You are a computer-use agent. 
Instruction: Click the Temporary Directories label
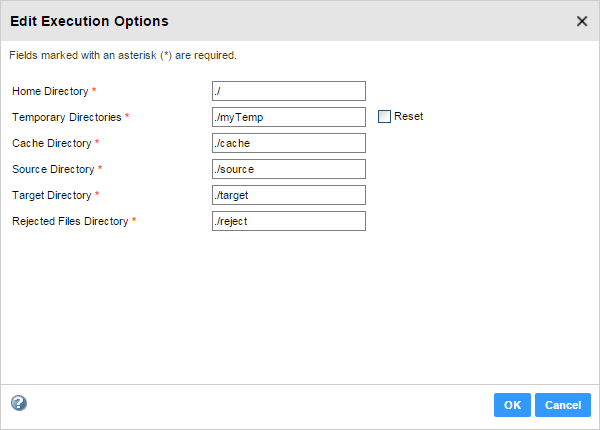[x=66, y=118]
